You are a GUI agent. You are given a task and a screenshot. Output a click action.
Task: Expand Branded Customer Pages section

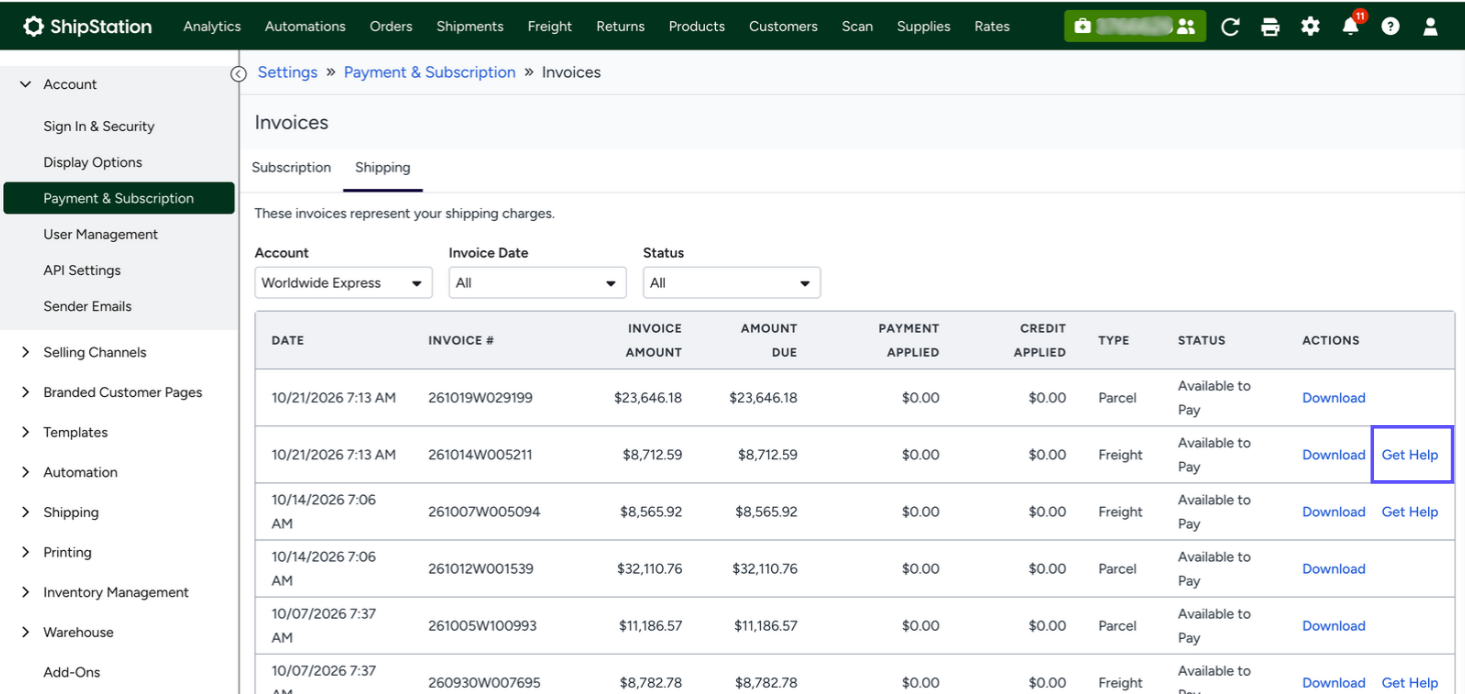(26, 392)
